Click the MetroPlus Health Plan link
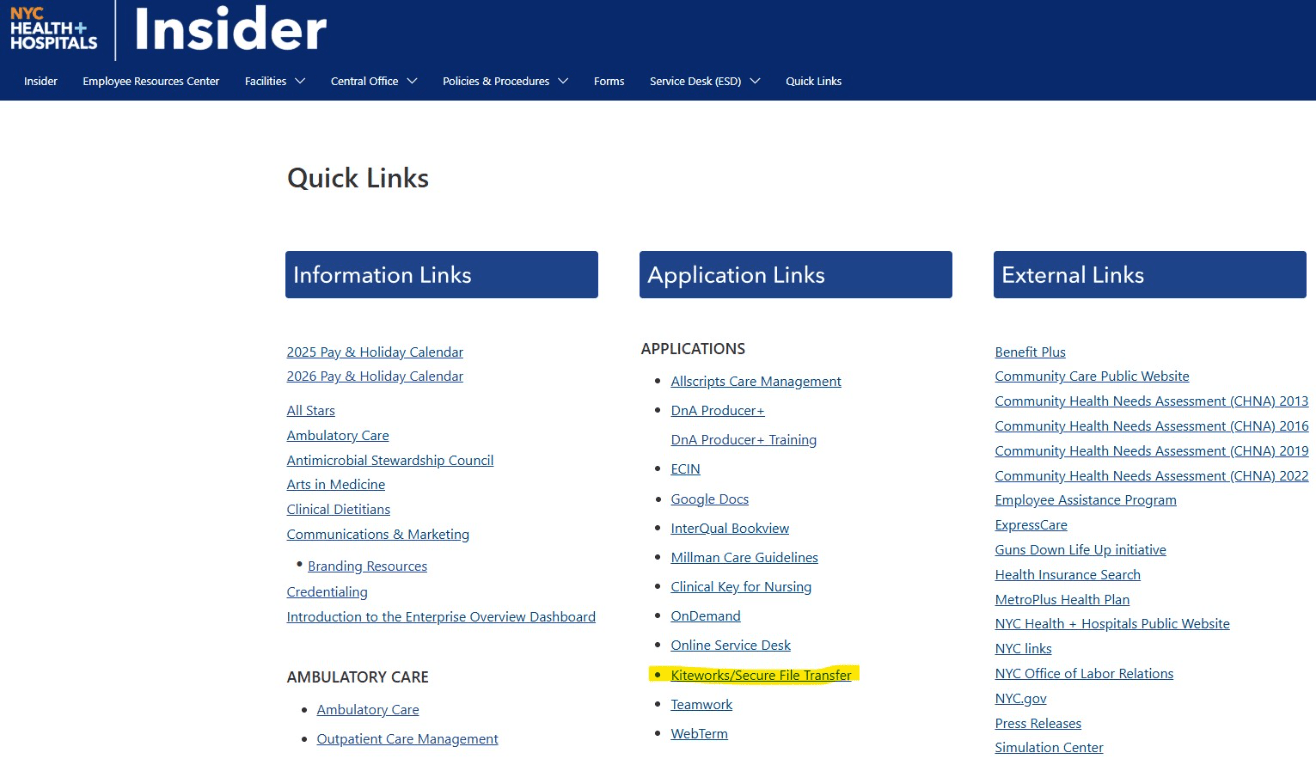The width and height of the screenshot is (1316, 759). [1062, 600]
